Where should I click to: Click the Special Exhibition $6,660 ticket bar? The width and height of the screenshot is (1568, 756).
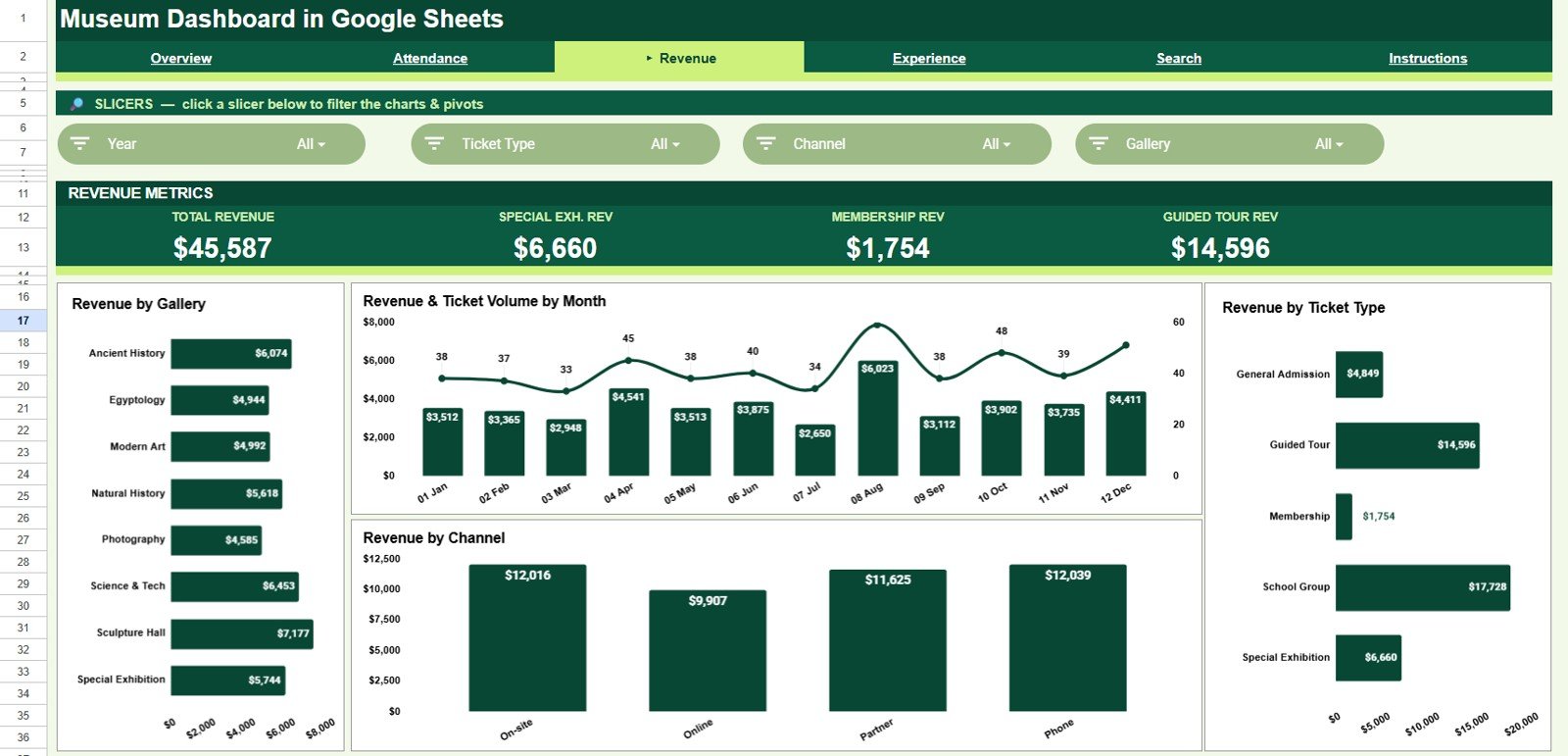pyautogui.click(x=1368, y=658)
